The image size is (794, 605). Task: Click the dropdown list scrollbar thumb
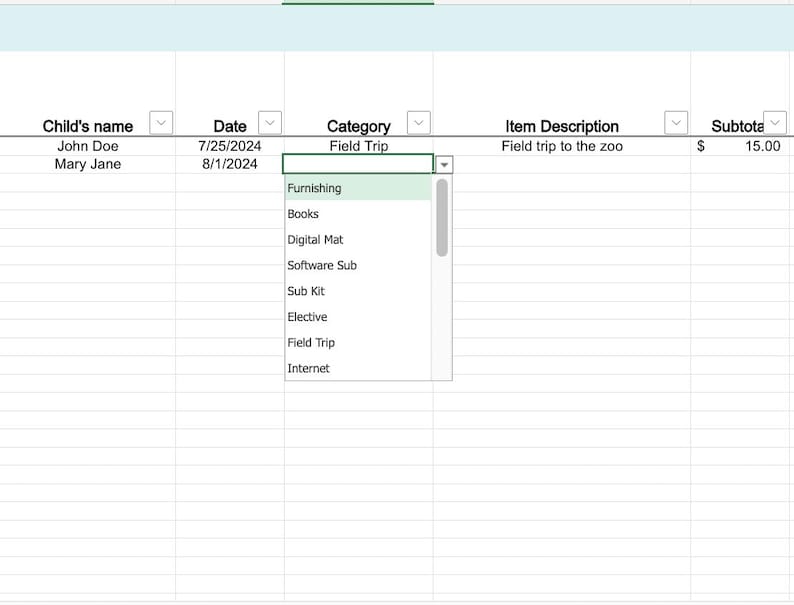(442, 218)
